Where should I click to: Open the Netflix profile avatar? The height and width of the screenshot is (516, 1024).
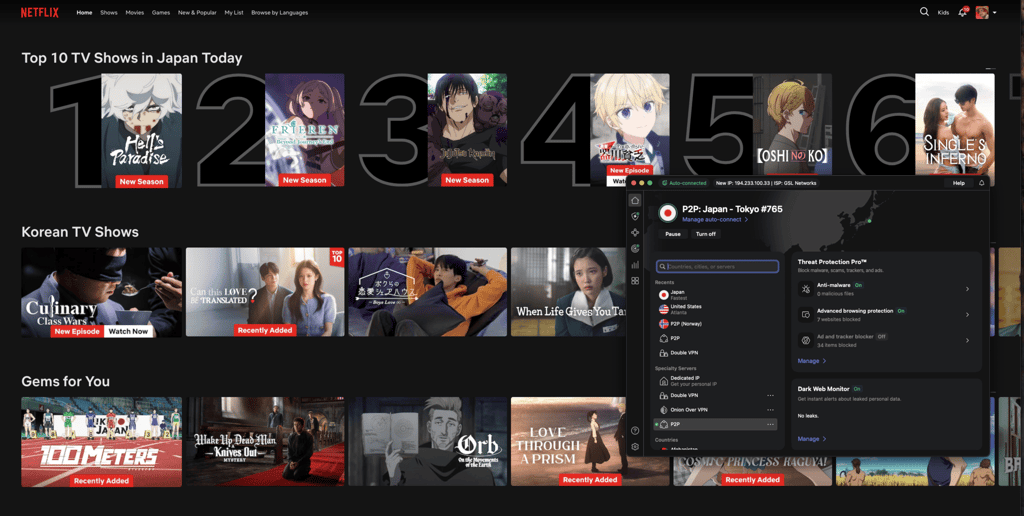pos(982,12)
